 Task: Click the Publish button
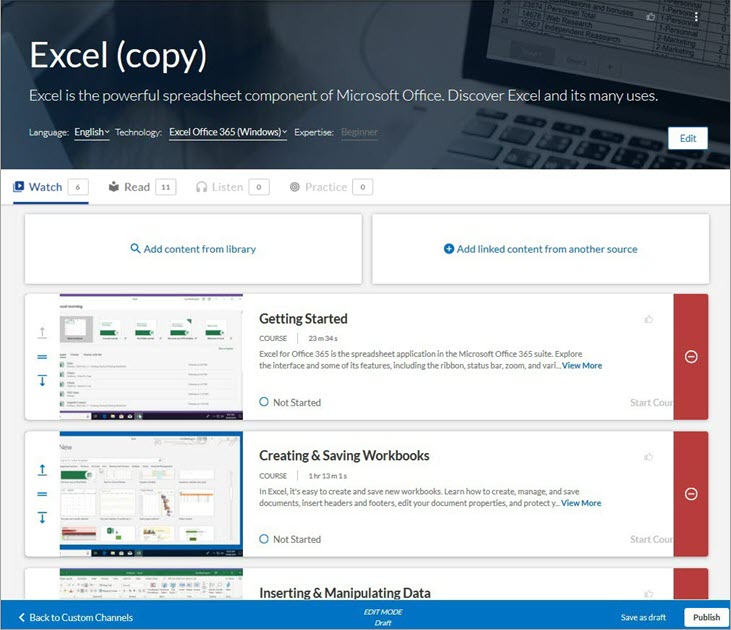point(706,617)
